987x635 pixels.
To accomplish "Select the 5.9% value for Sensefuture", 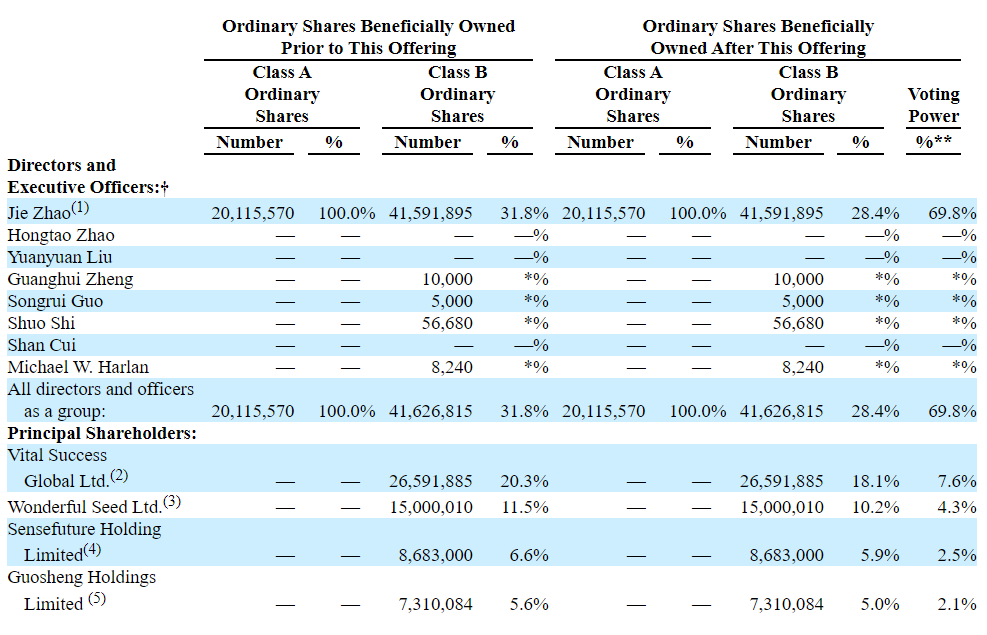I will coord(880,556).
